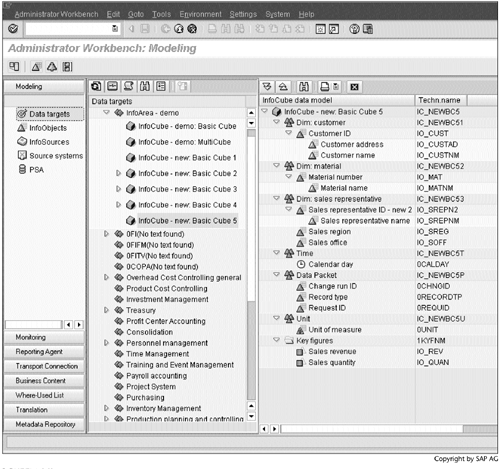Click the navigation window toggle icon below title
This screenshot has width=500, height=470.
(x=14, y=67)
